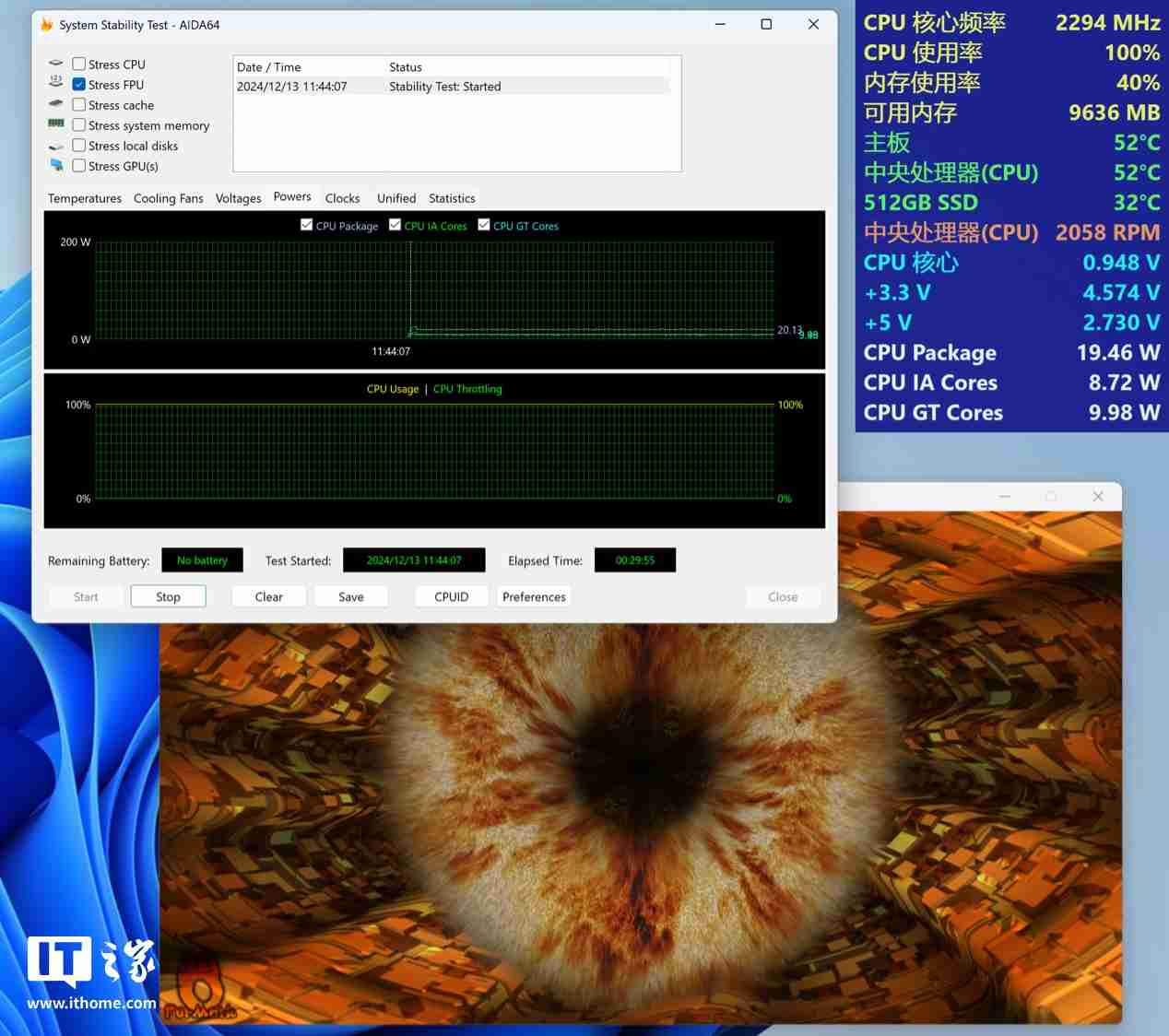Toggle the CPU Package graph checkbox
1169x1036 pixels.
point(307,225)
